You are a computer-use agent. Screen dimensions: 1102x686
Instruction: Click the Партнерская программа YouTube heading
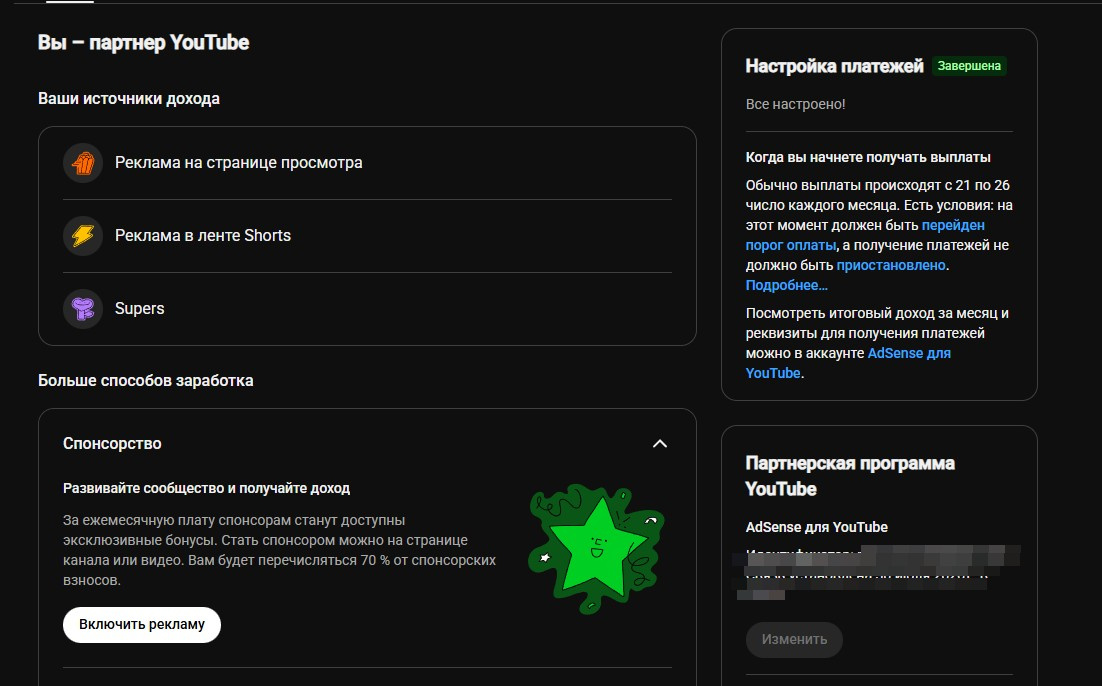[x=850, y=476]
